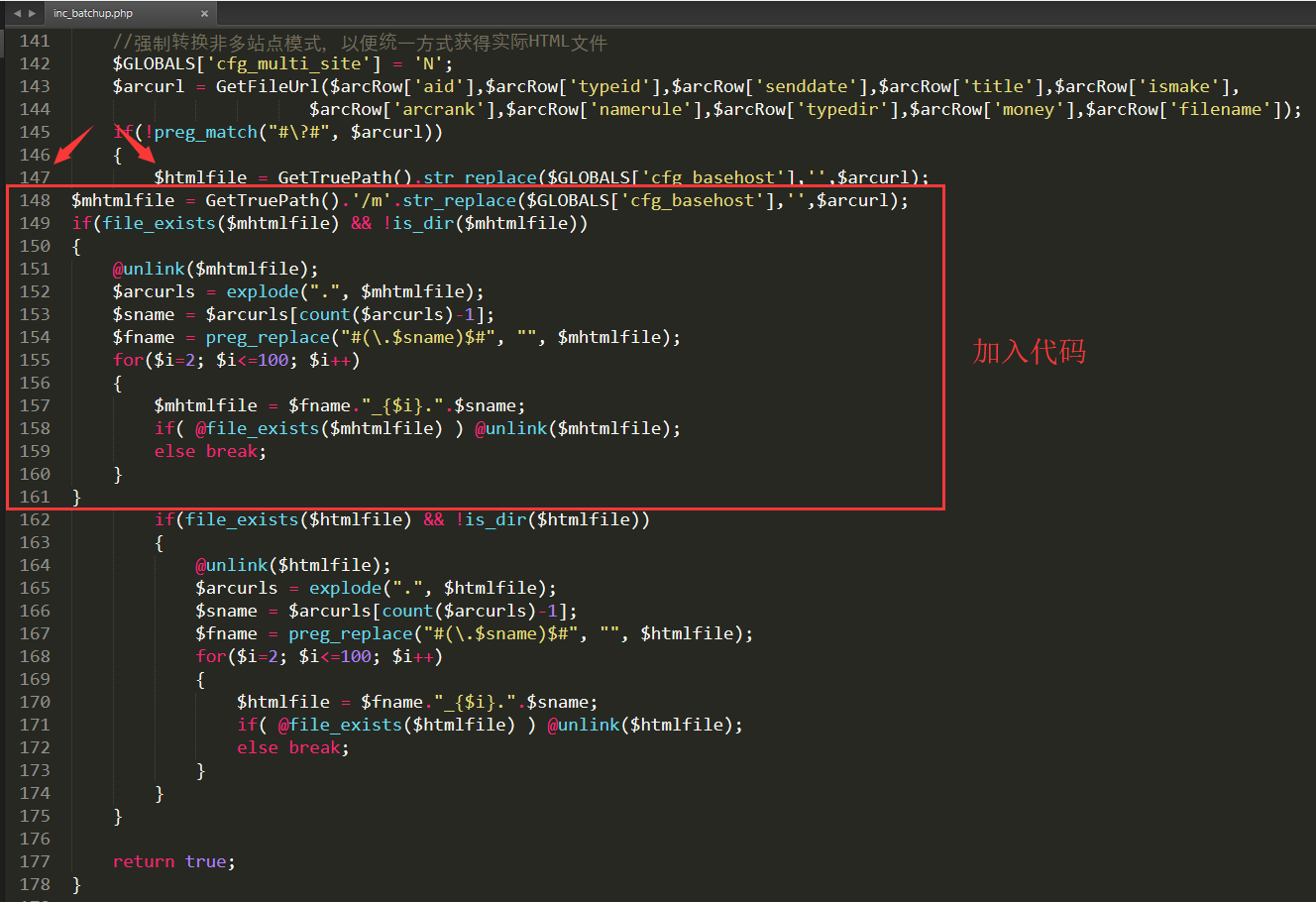Click the opening brace on line 150
This screenshot has width=1316, height=902.
(x=76, y=246)
